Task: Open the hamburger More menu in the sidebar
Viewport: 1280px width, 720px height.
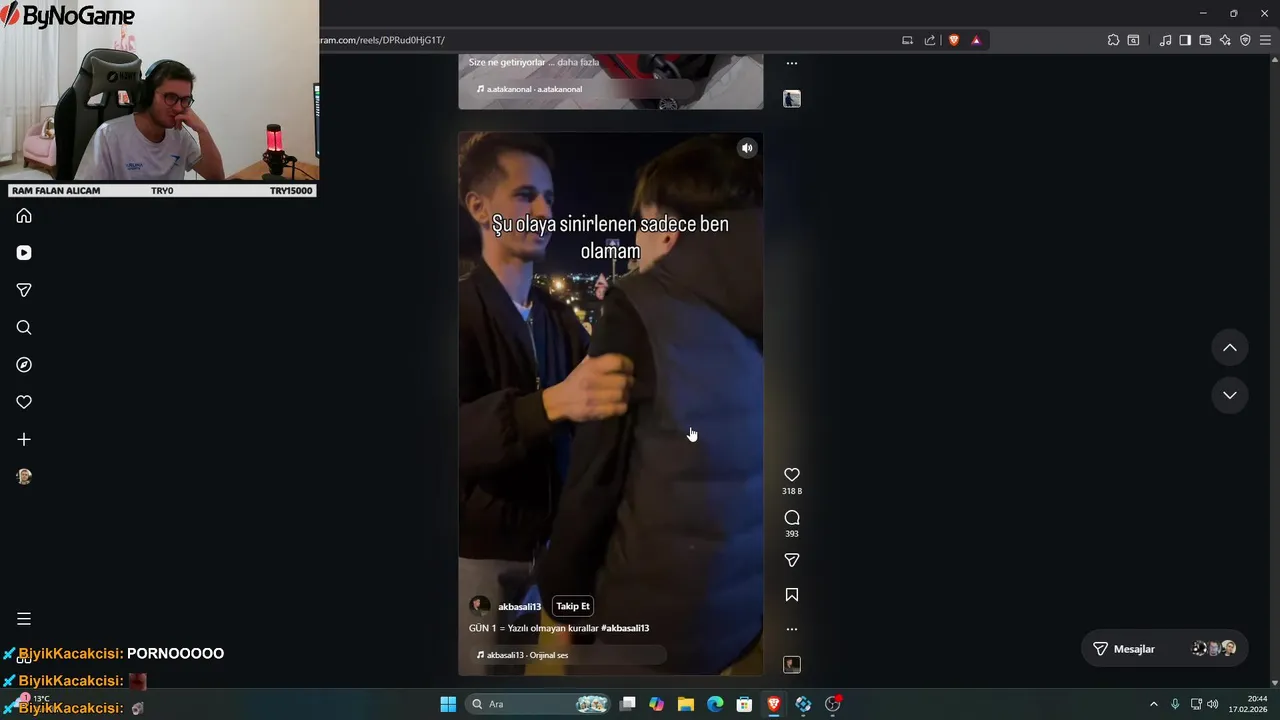Action: (x=24, y=619)
